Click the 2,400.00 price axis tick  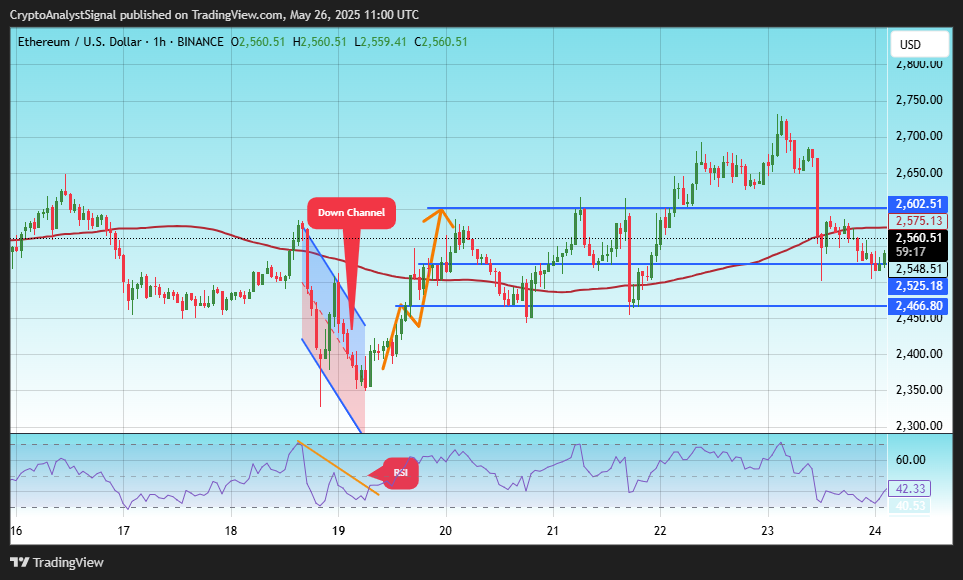pyautogui.click(x=919, y=354)
